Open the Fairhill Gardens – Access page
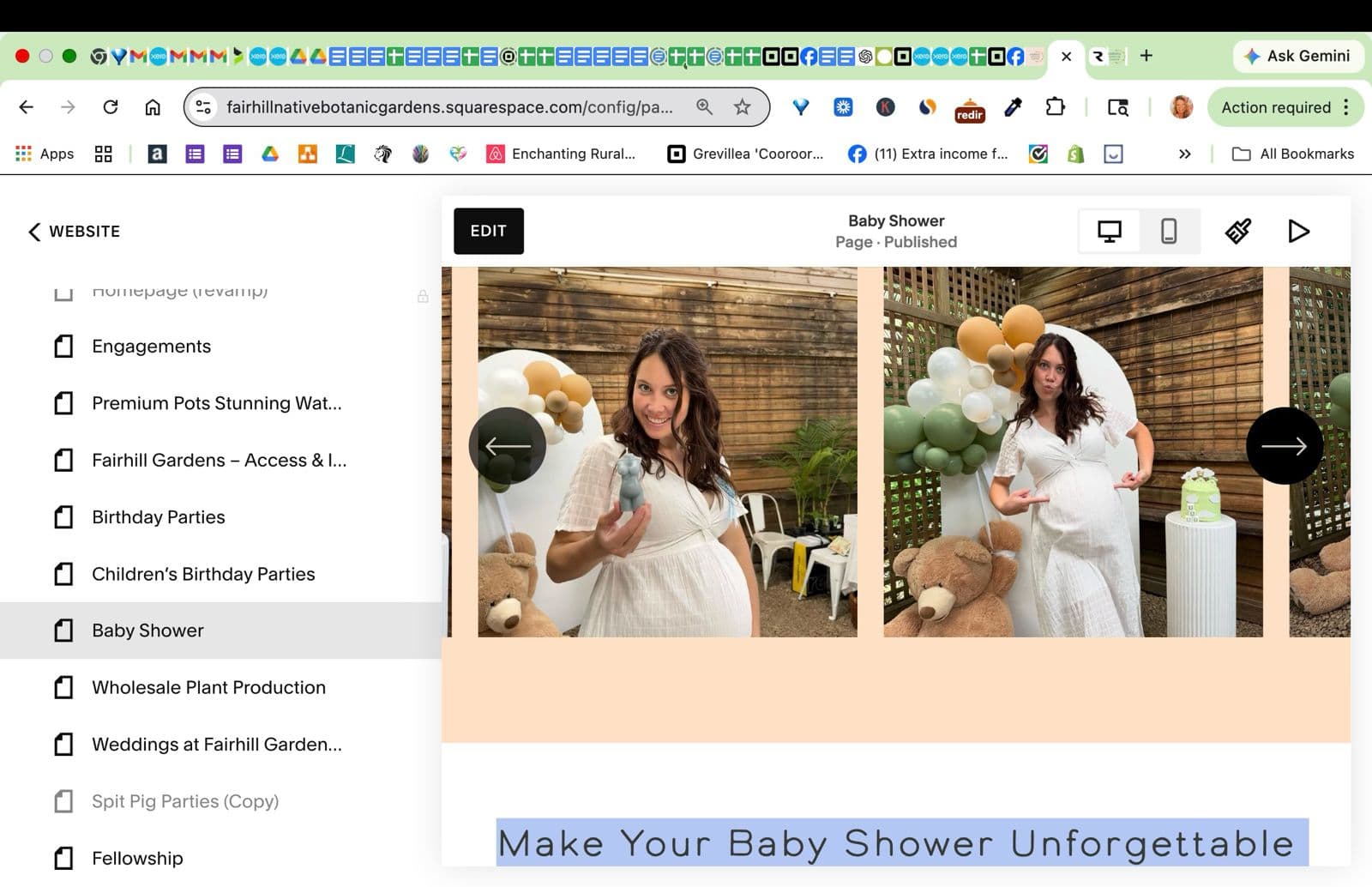1372x887 pixels. pos(220,460)
